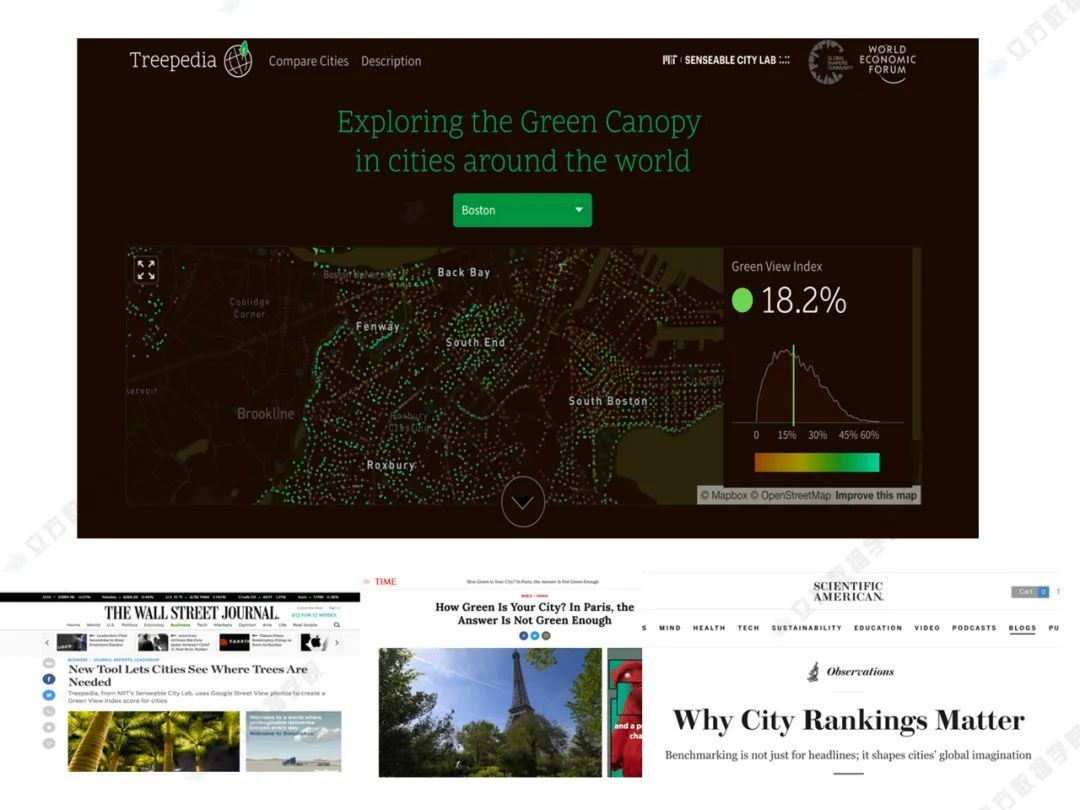Click the Global Shapers Community circular logo
Image resolution: width=1080 pixels, height=810 pixels.
(x=830, y=62)
